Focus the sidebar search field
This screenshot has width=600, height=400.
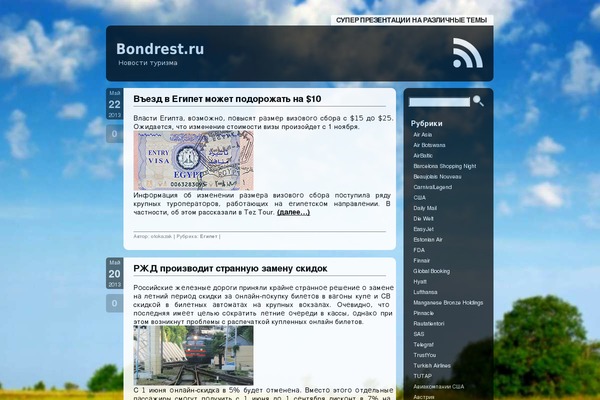click(439, 102)
